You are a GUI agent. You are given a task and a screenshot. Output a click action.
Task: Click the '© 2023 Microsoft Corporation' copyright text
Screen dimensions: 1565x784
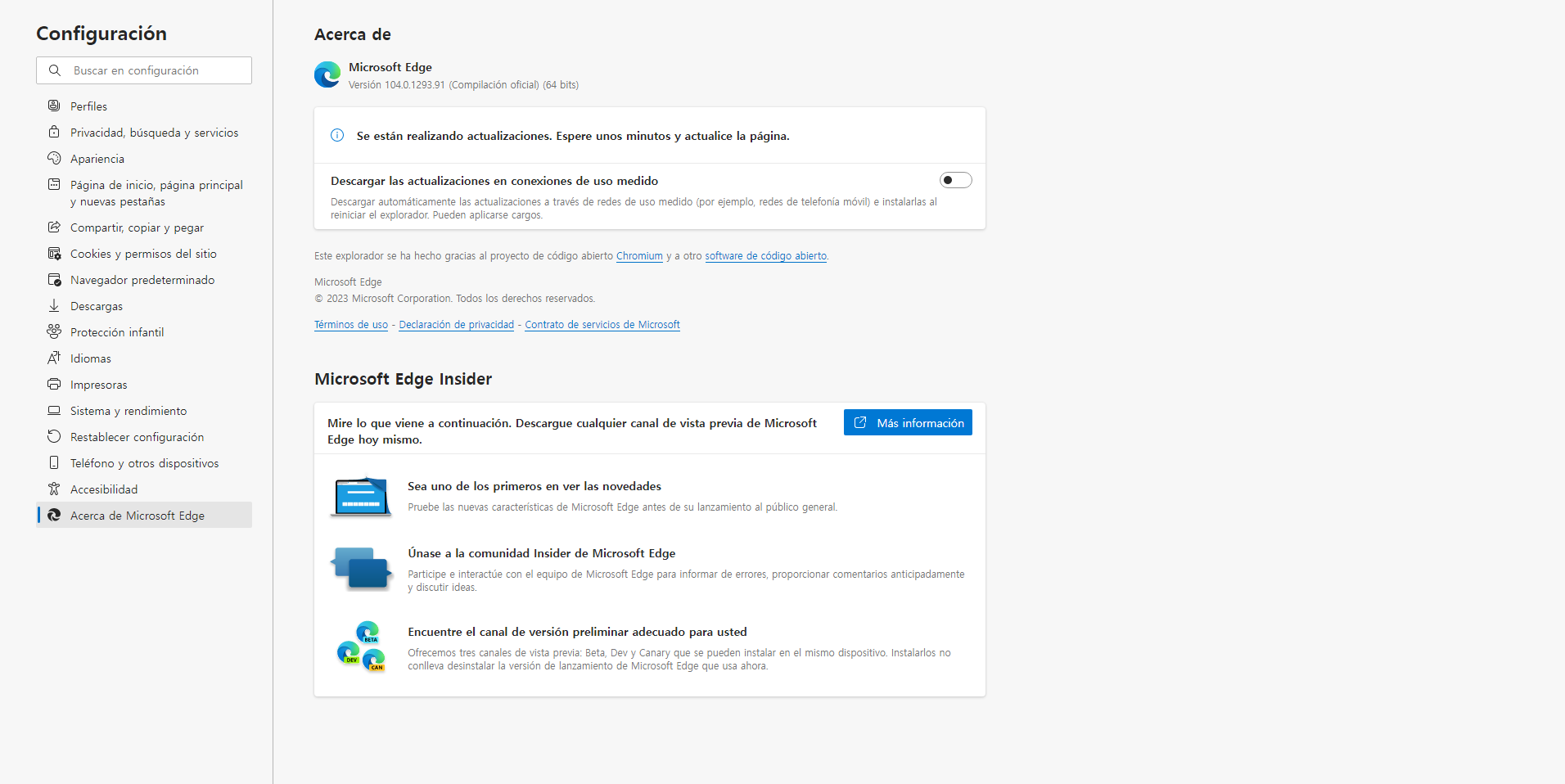455,299
